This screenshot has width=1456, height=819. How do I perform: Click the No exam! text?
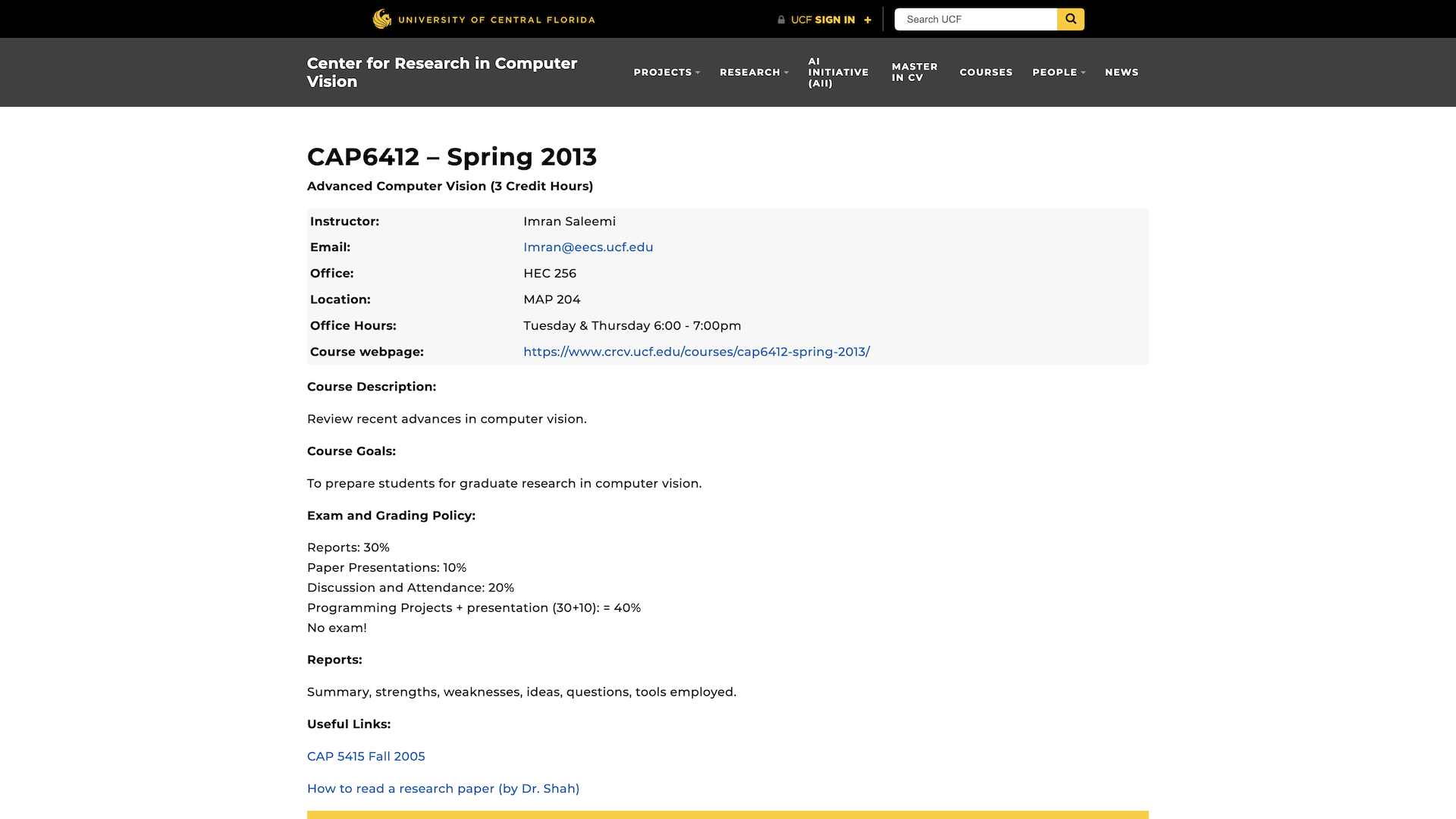pyautogui.click(x=337, y=628)
